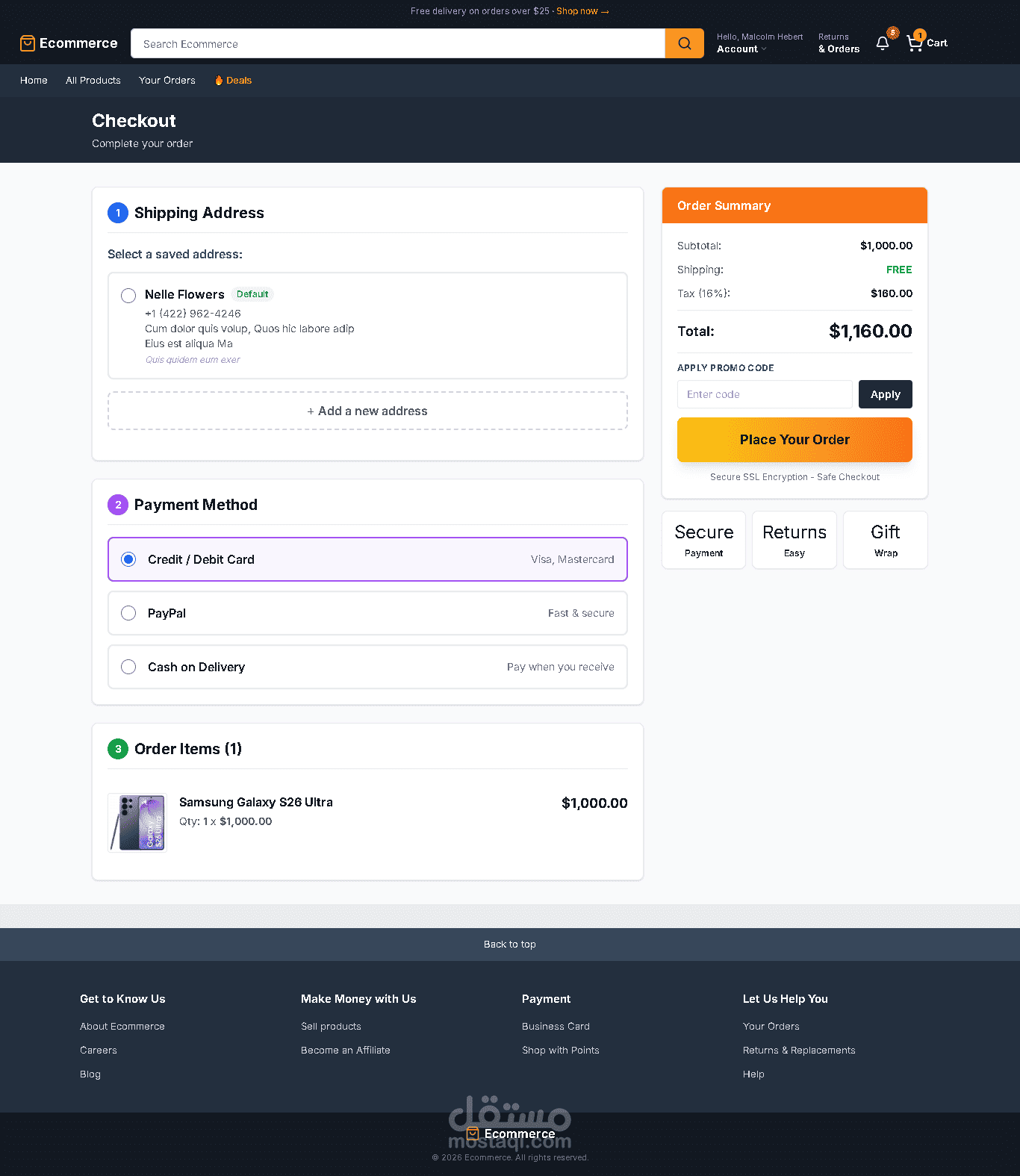This screenshot has height=1176, width=1020.
Task: Choose Cash on Delivery payment
Action: coord(367,667)
